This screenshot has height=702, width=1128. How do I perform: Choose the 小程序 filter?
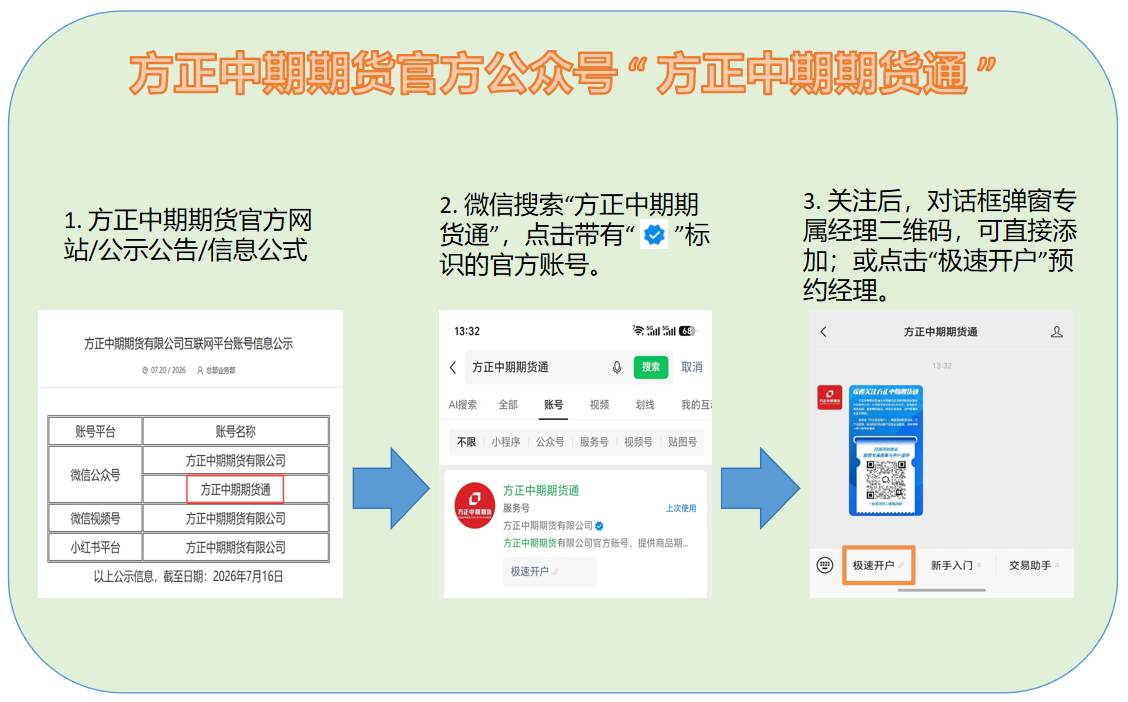[506, 442]
